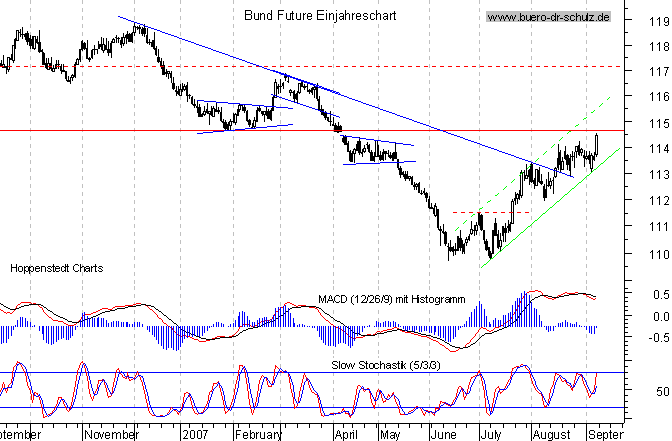
Task: Click the price value 115
Action: pos(660,123)
